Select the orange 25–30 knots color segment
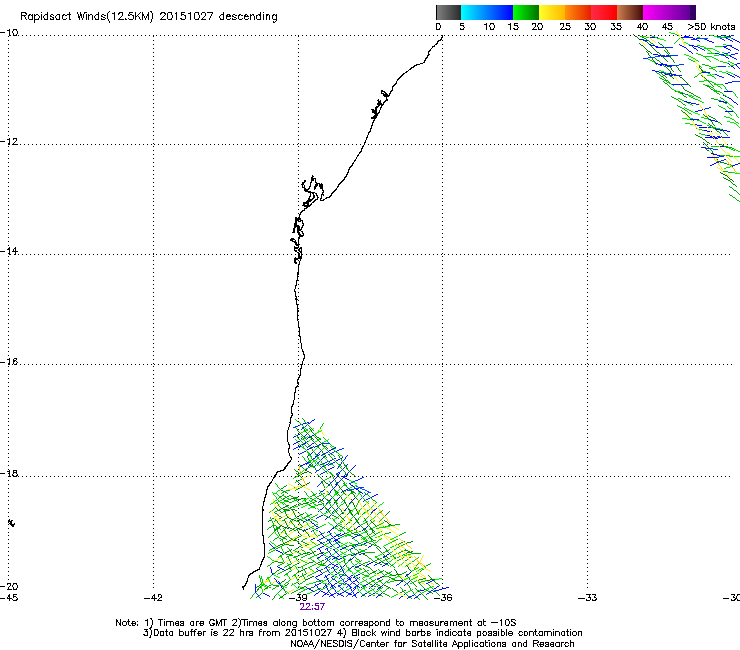 (578, 12)
